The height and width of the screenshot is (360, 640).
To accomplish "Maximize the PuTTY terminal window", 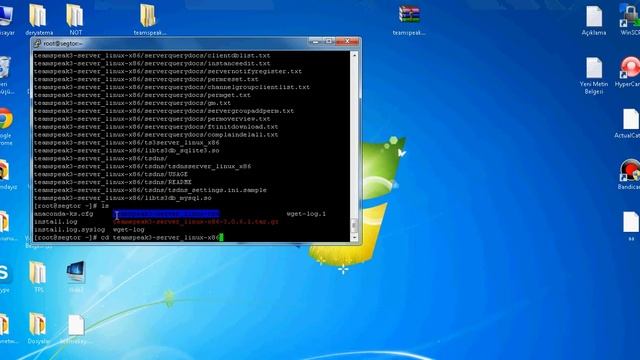I will click(x=329, y=42).
